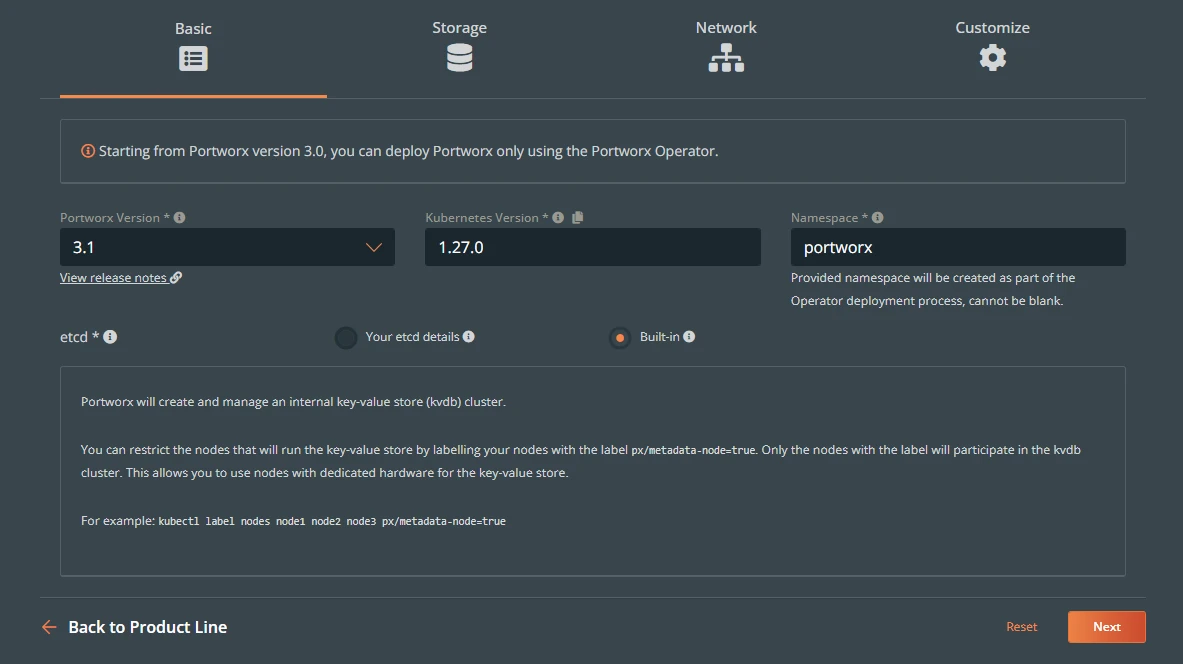Click the Next button
1183x664 pixels.
point(1107,627)
